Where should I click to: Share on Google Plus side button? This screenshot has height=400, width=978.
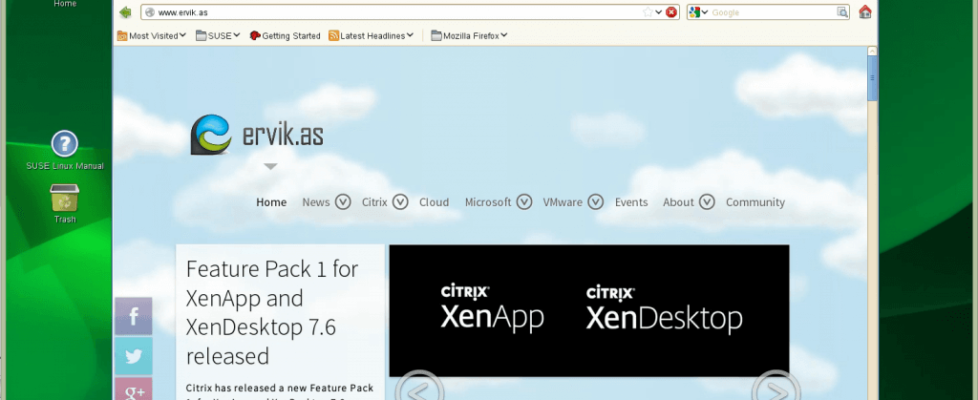point(133,389)
